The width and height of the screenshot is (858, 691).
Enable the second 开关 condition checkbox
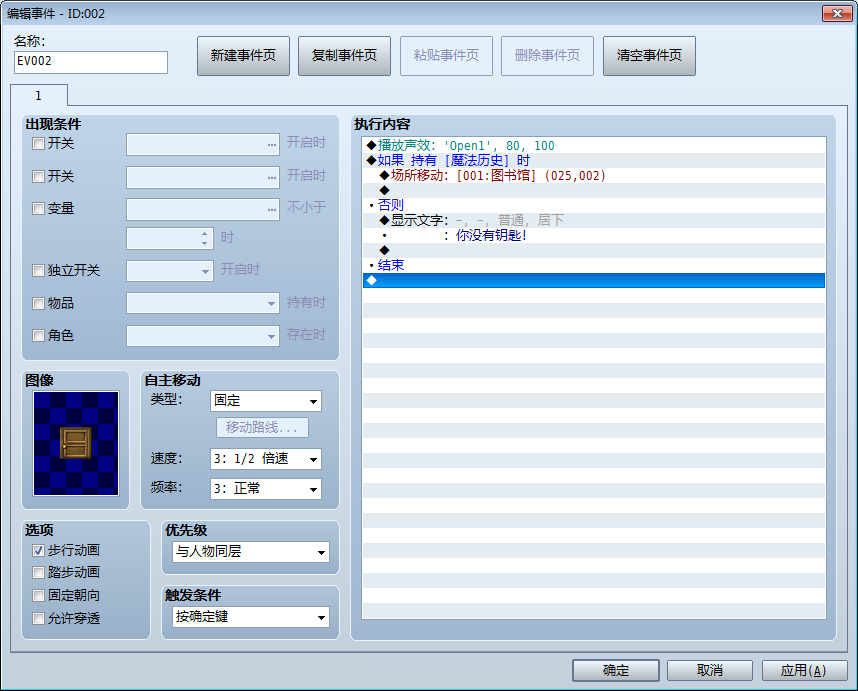(38, 176)
